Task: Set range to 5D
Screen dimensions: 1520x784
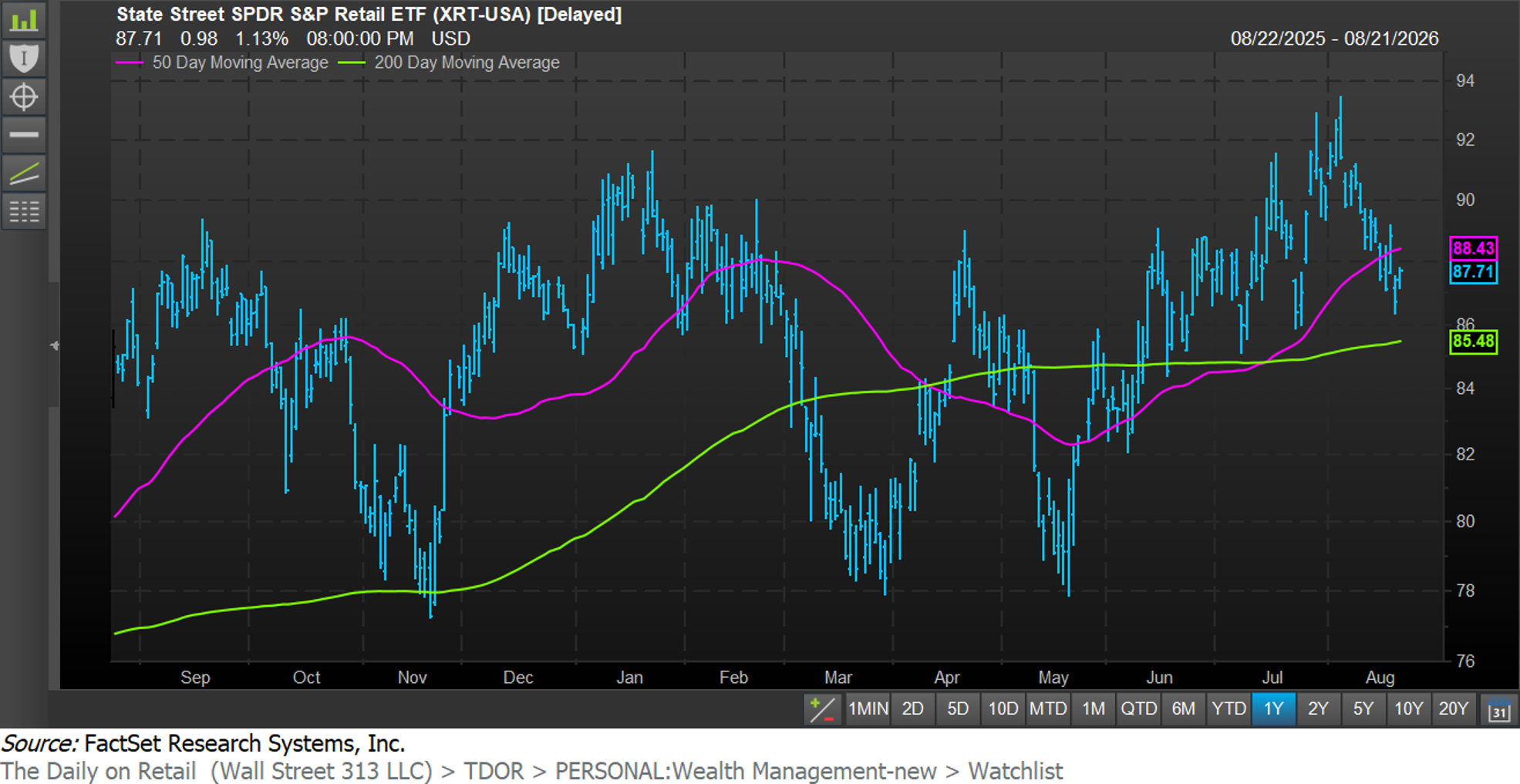Action: click(x=958, y=708)
